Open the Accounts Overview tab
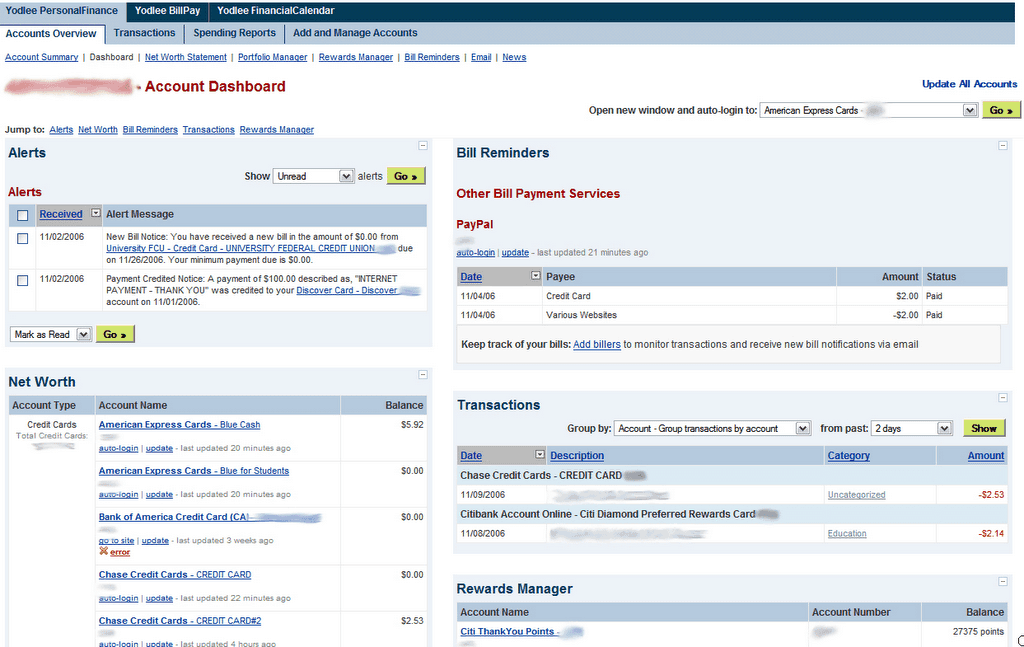The image size is (1024, 647). (51, 33)
